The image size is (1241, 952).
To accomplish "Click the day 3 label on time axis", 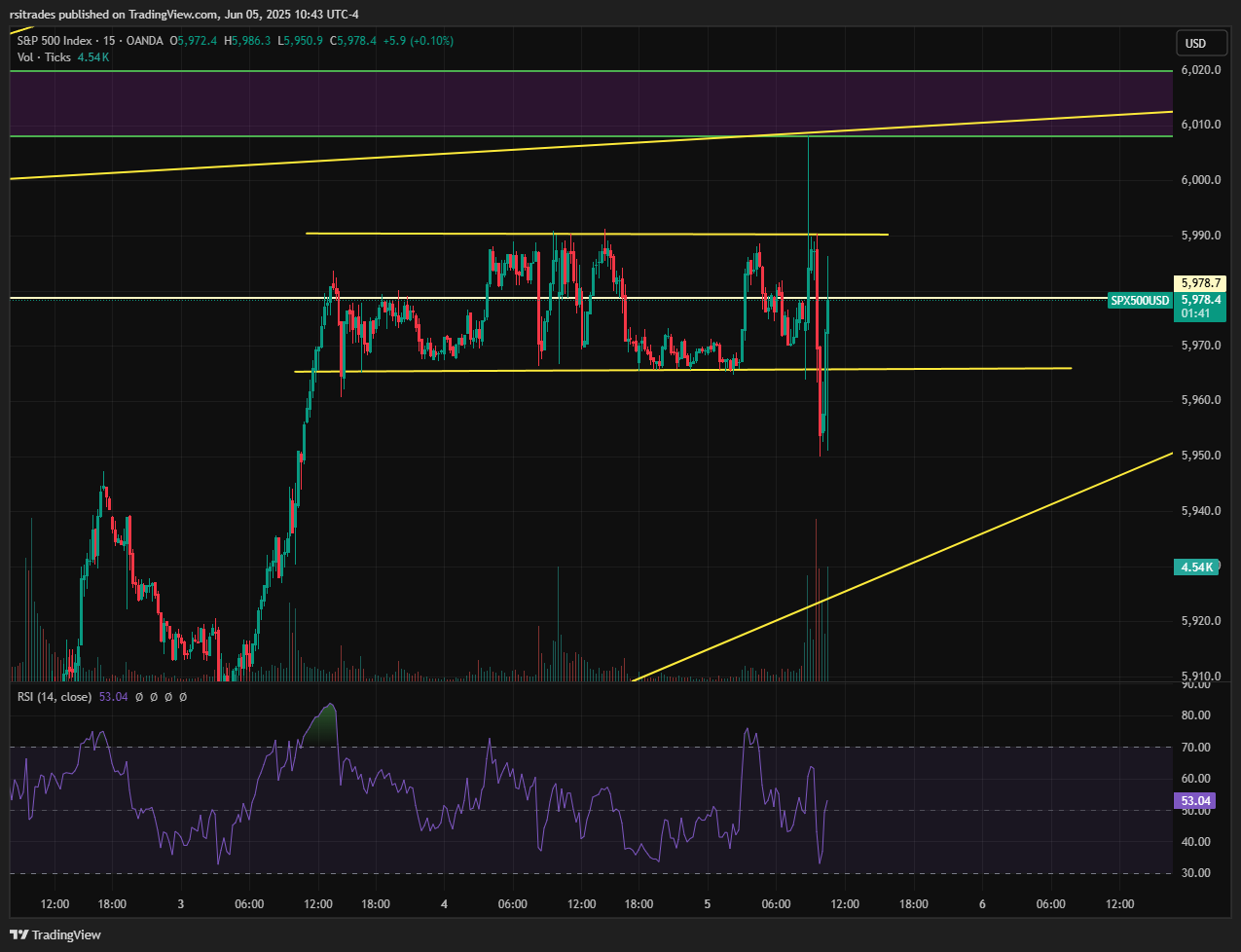I will coord(181,904).
